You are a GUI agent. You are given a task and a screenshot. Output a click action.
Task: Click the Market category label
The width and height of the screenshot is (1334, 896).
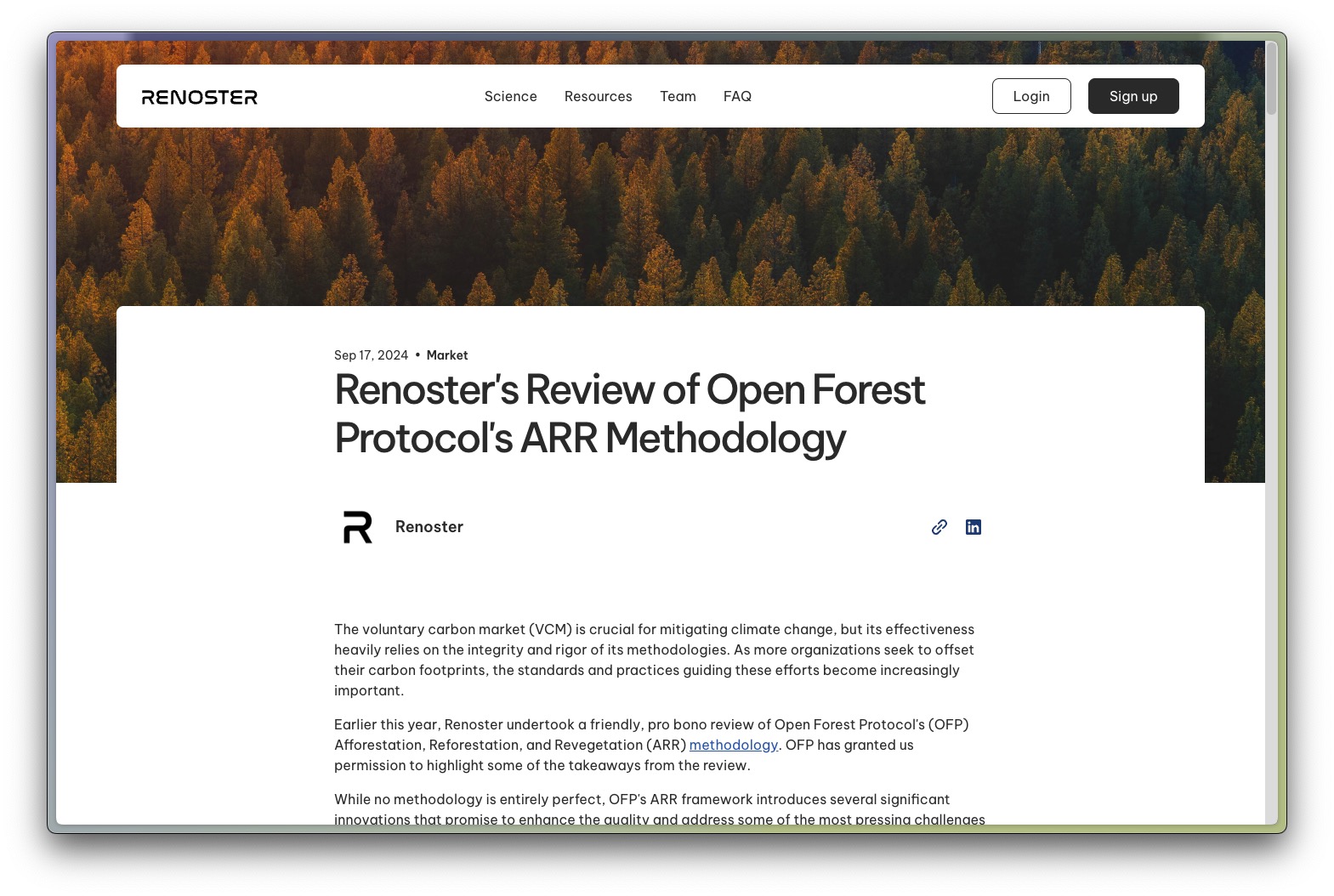(x=447, y=355)
